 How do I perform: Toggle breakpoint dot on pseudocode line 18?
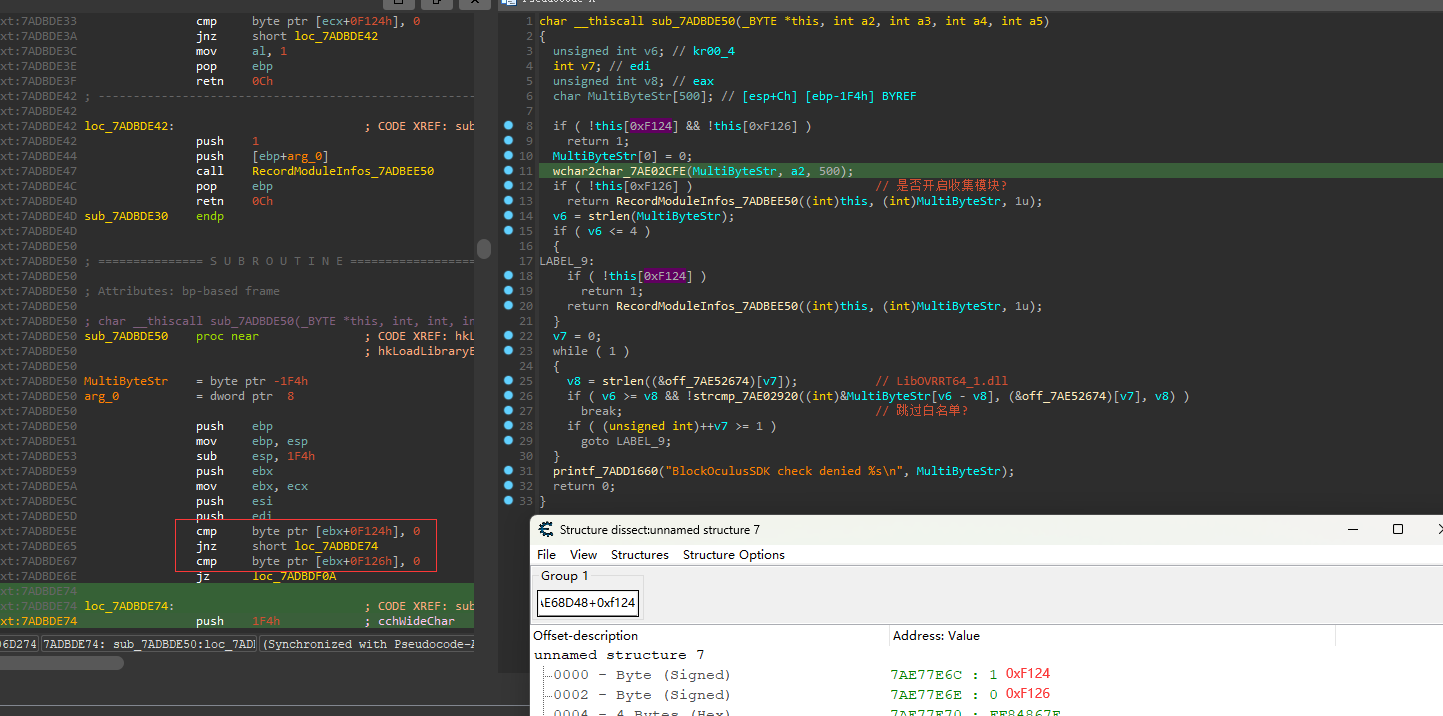coord(508,276)
